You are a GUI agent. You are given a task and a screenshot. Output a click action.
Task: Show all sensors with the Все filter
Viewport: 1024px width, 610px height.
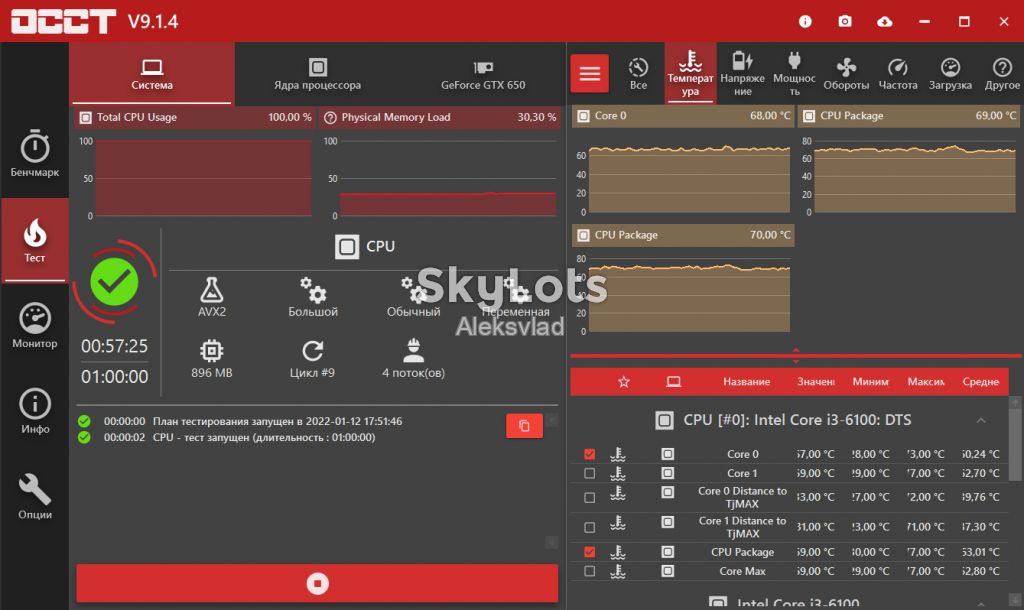pos(638,73)
